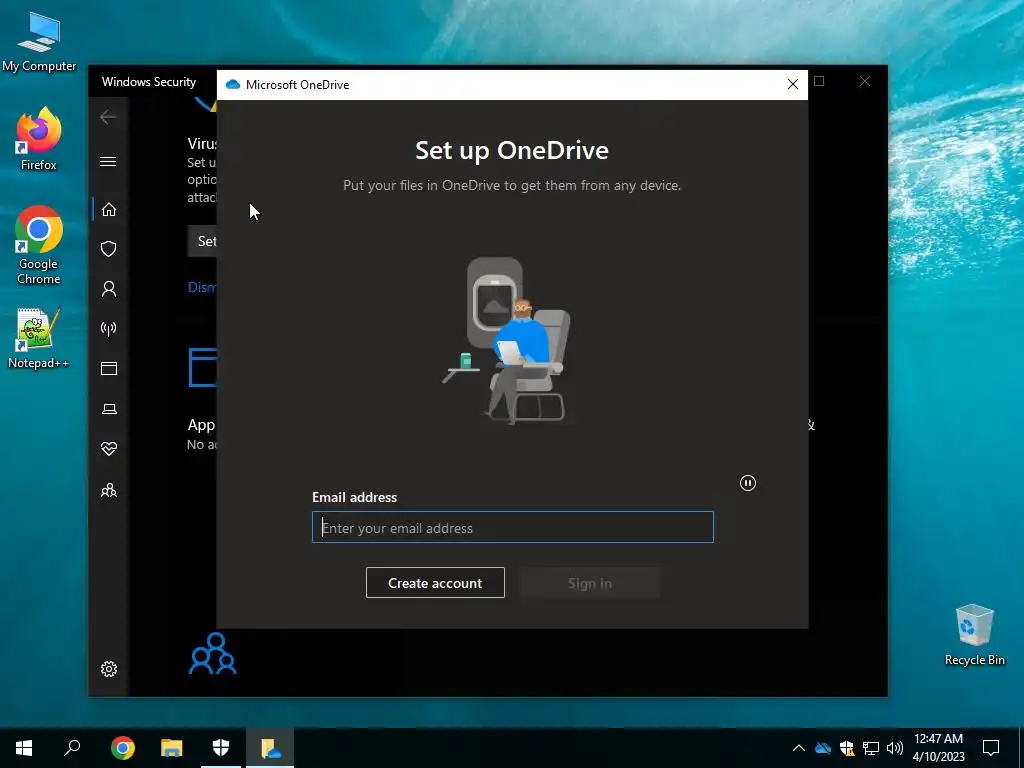The width and height of the screenshot is (1024, 768).
Task: Toggle hamburger menu in Windows Security
Action: (108, 161)
